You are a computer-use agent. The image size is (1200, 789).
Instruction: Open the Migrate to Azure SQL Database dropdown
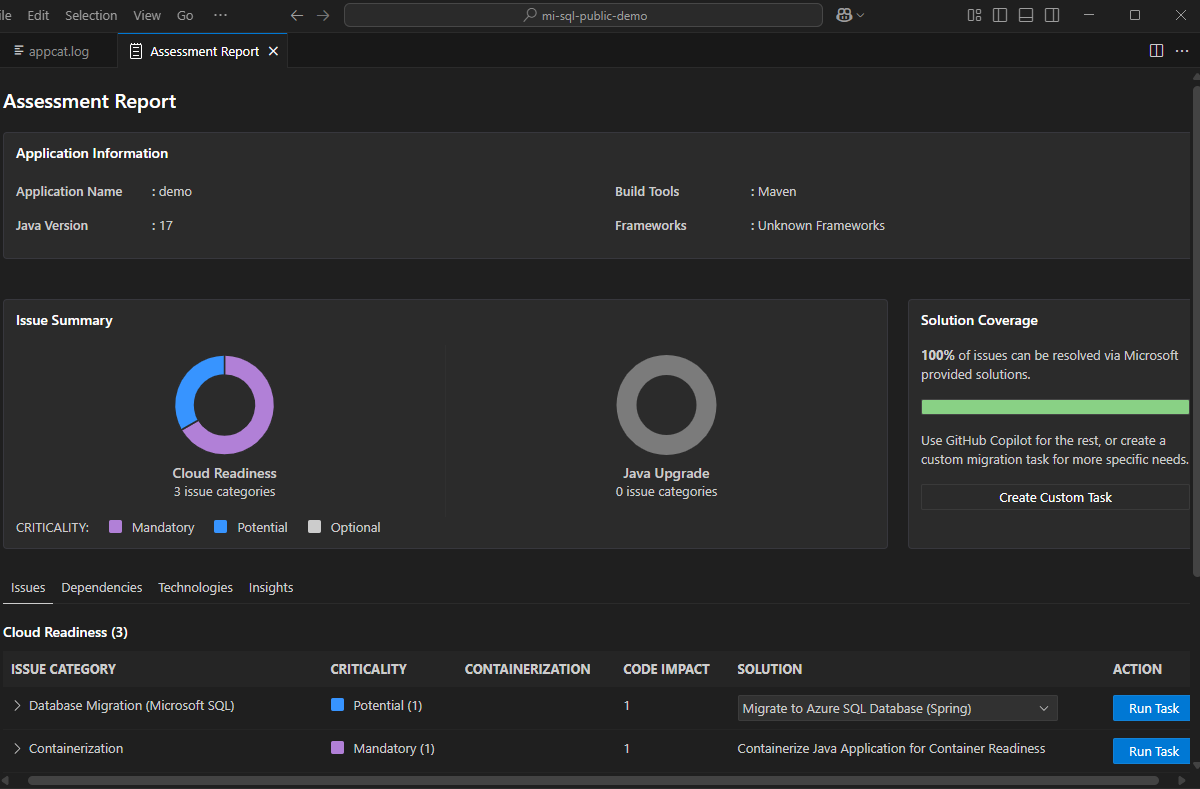[x=897, y=708]
